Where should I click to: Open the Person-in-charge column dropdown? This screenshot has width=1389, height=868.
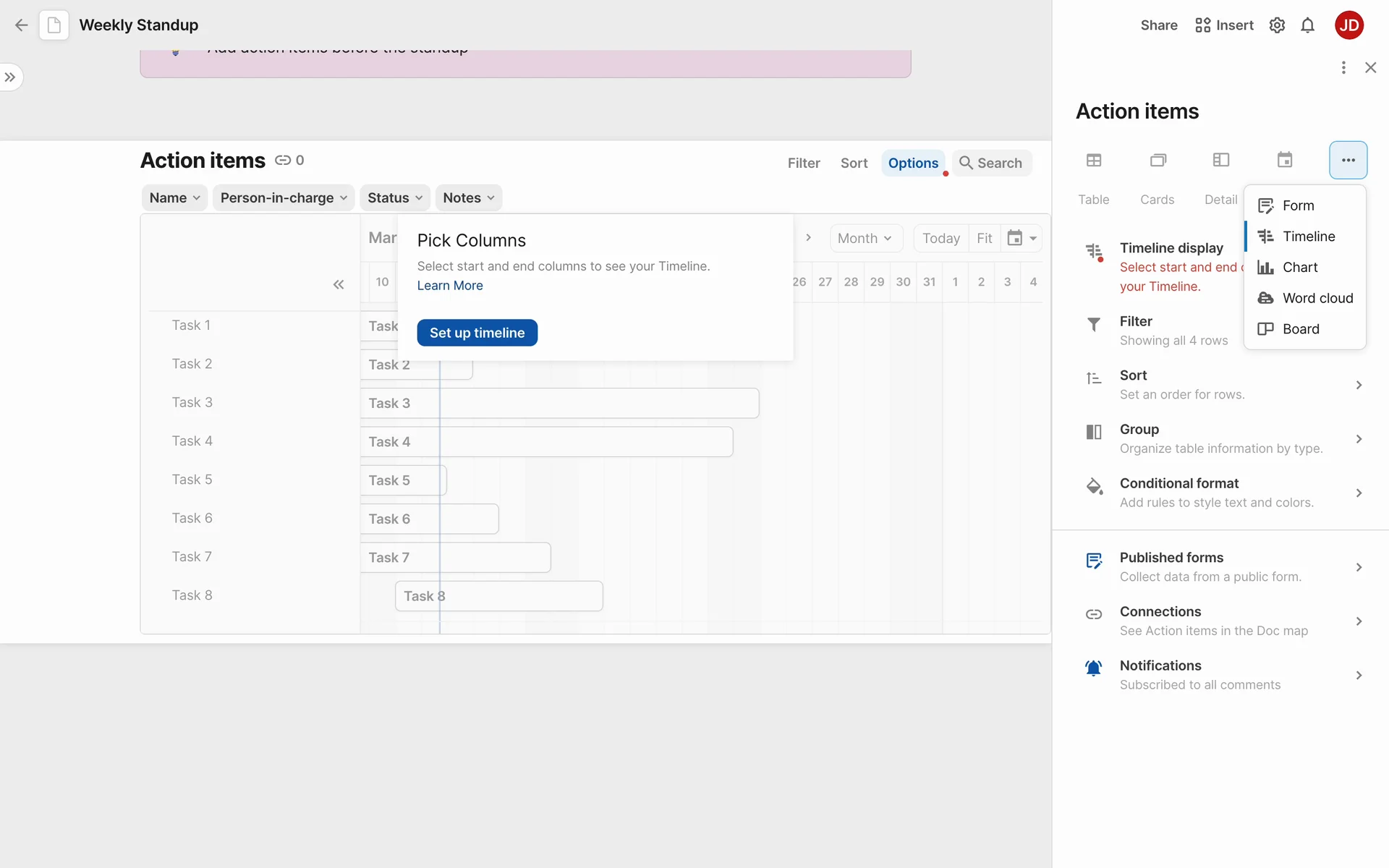(x=284, y=197)
